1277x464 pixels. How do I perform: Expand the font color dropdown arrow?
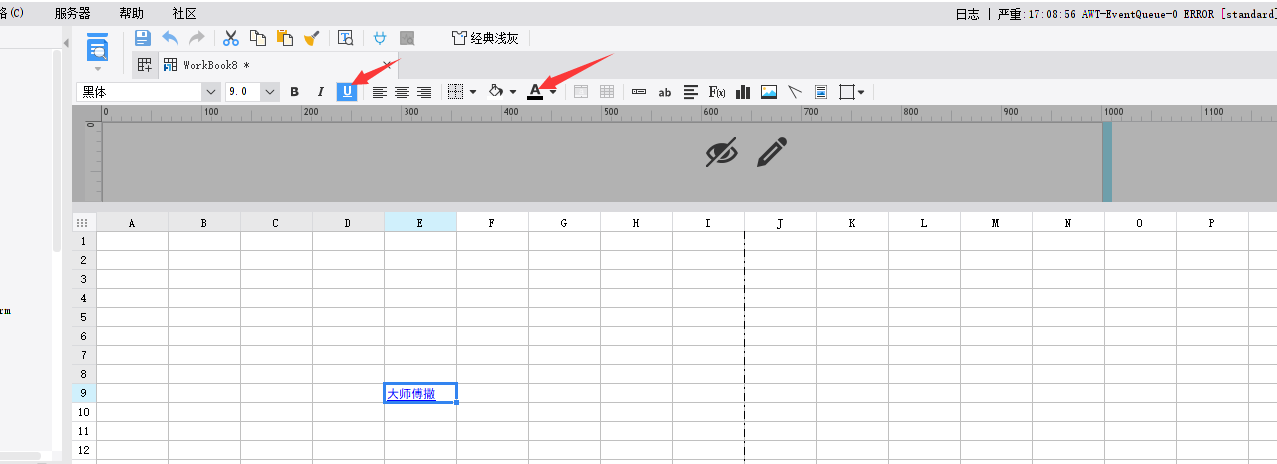[x=553, y=92]
